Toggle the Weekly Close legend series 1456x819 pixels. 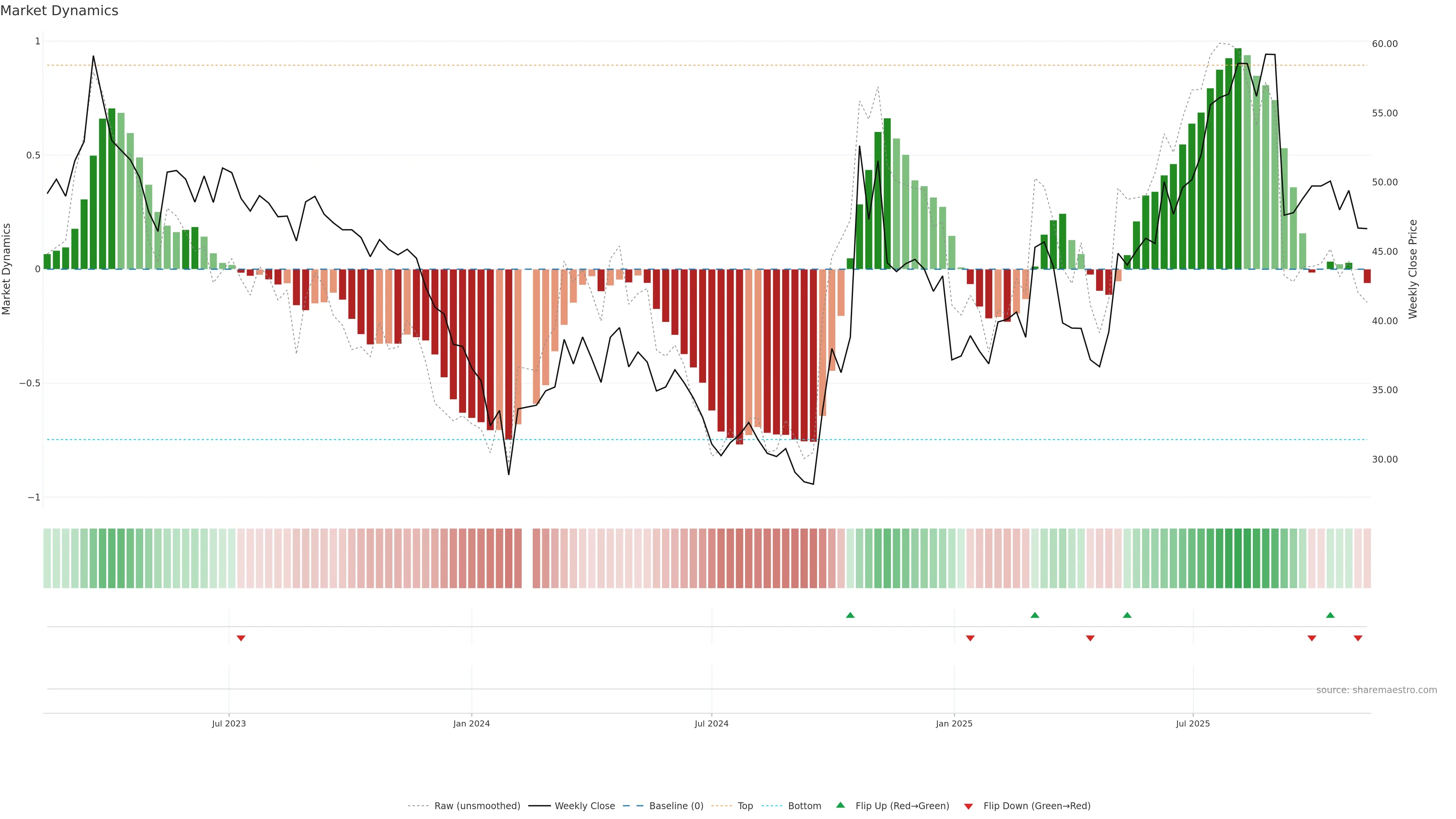coord(584,806)
